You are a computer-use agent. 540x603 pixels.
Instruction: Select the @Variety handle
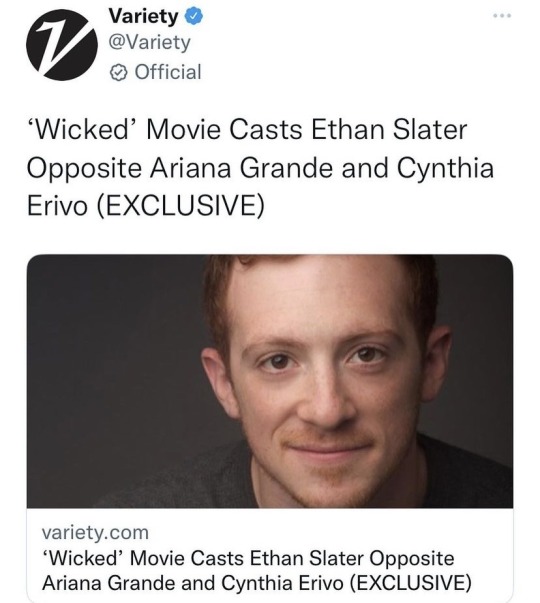pos(150,43)
